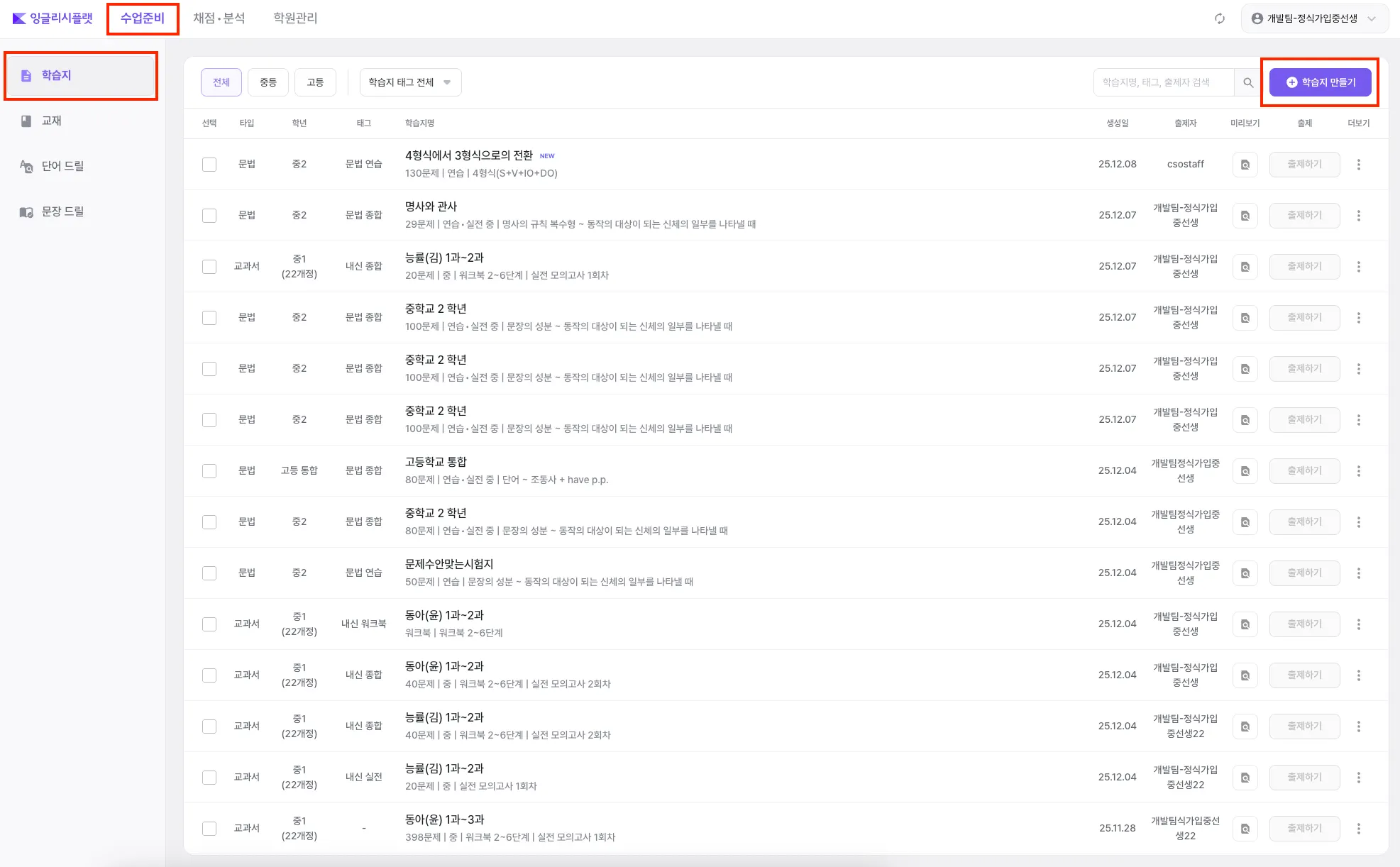Screen dimensions: 1400x867
Task: Open 문장 드릴 in the sidebar
Action: pyautogui.click(x=62, y=211)
